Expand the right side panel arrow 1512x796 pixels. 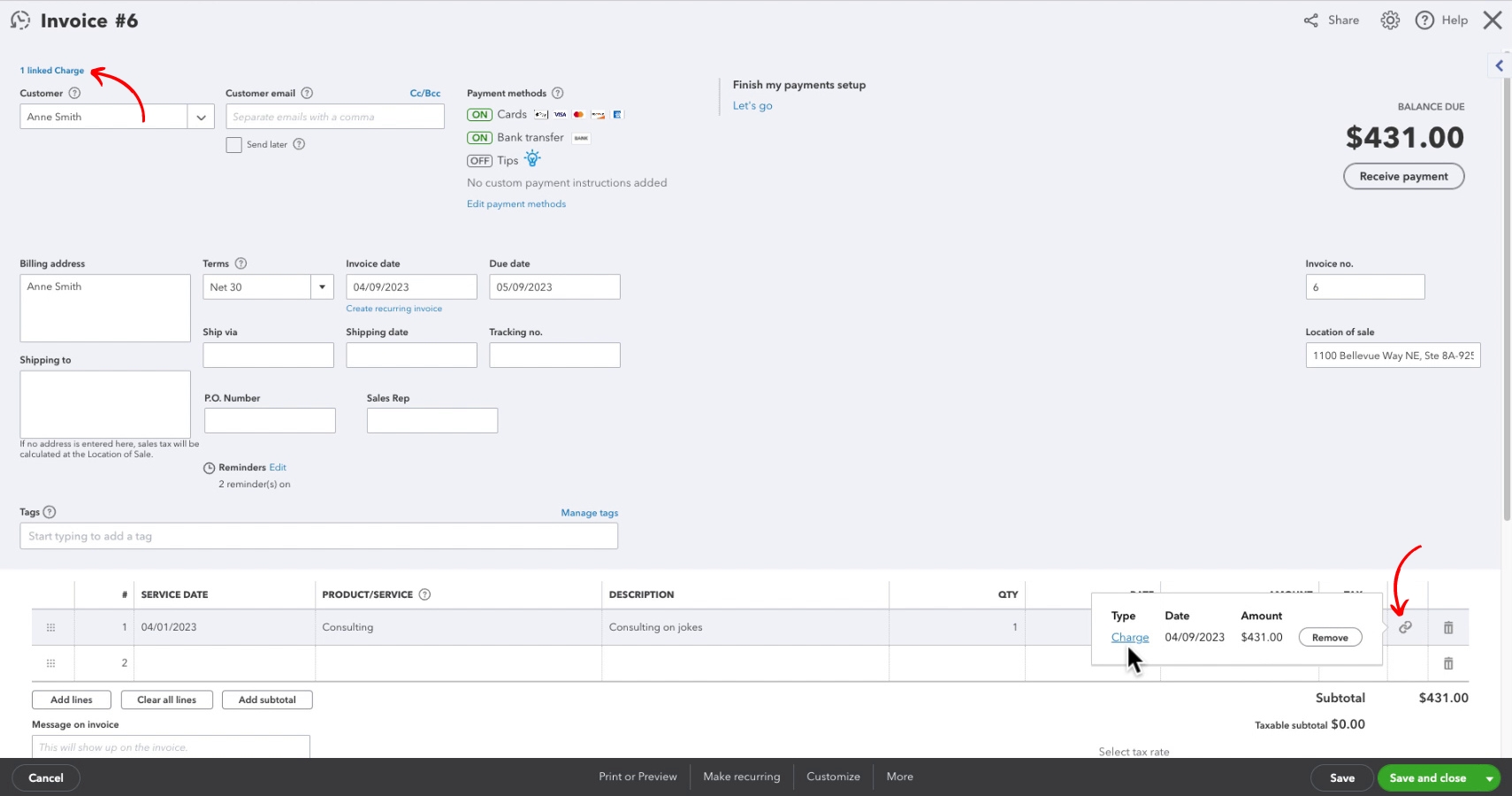(1499, 65)
